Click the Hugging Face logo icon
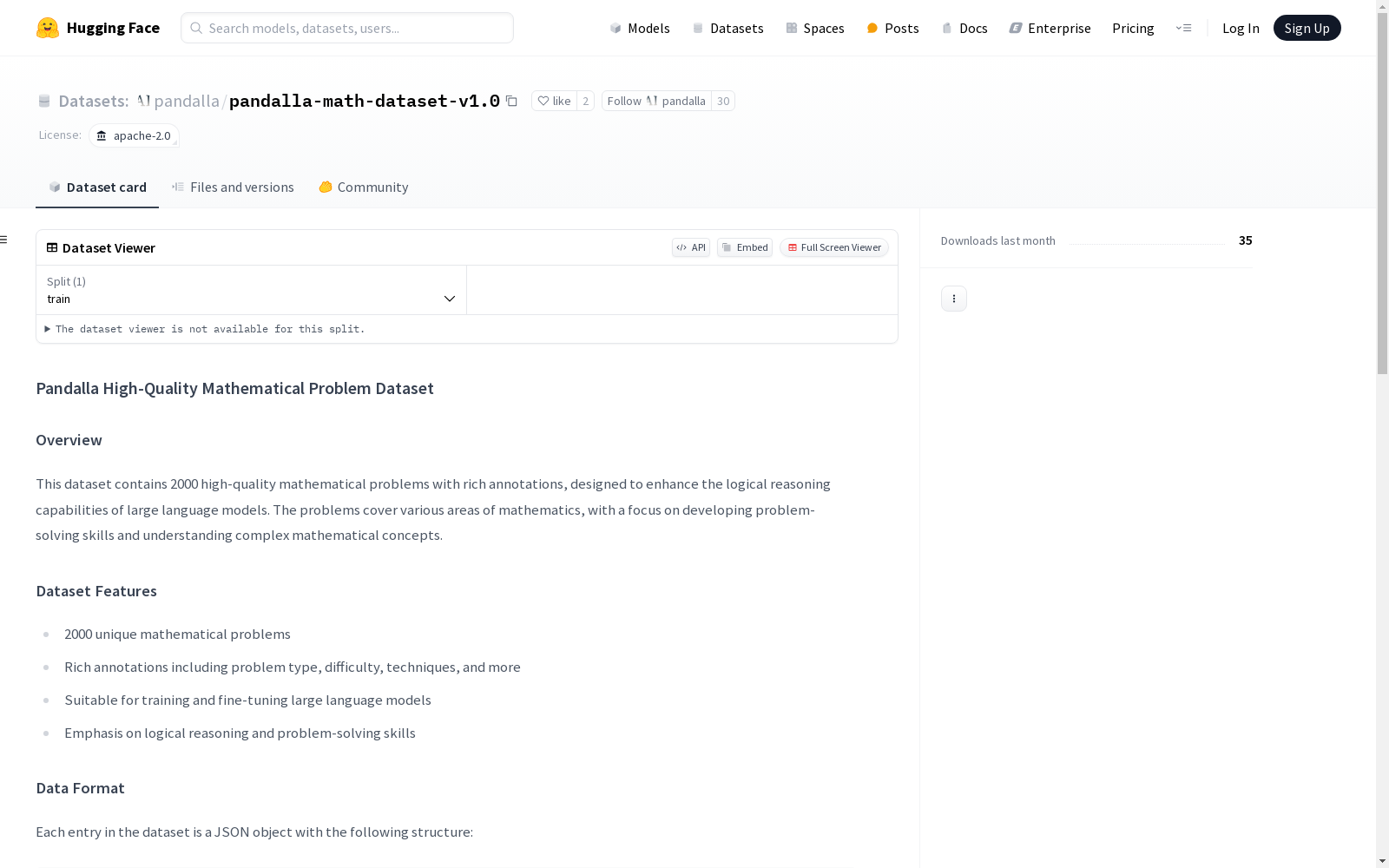The image size is (1389, 868). 48,28
